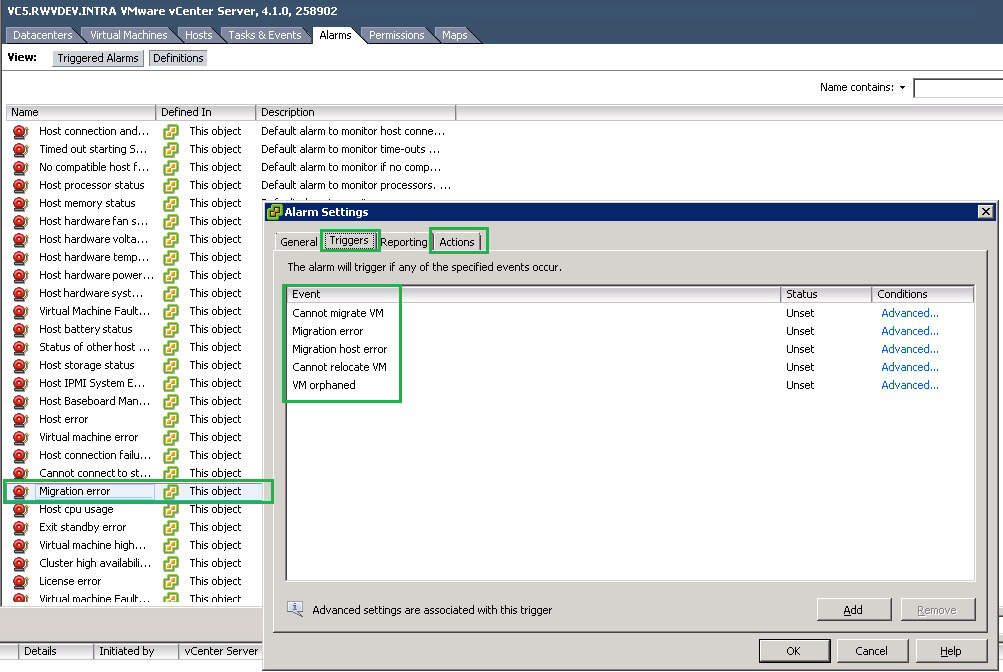Toggle the Definitions view button
The image size is (1003, 672).
point(178,58)
